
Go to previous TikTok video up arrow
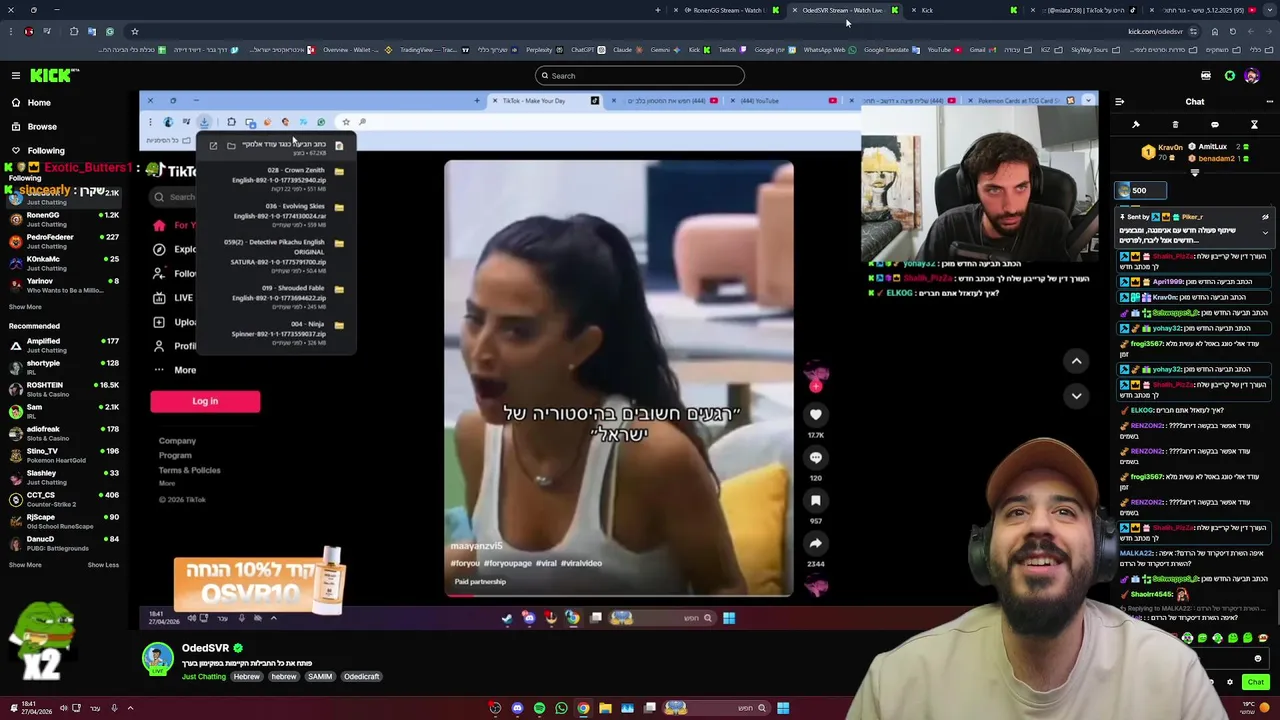tap(1076, 361)
